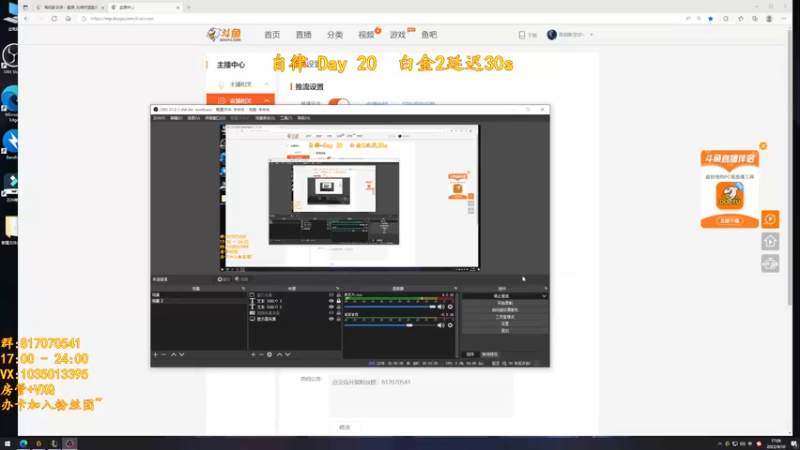Click the Scenes panel dock header icon
The height and width of the screenshot is (450, 800).
[243, 288]
